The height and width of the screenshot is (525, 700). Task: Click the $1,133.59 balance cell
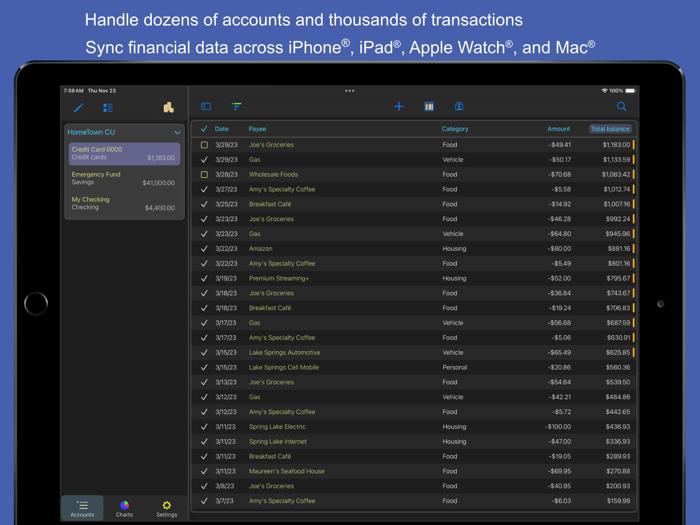pyautogui.click(x=616, y=159)
